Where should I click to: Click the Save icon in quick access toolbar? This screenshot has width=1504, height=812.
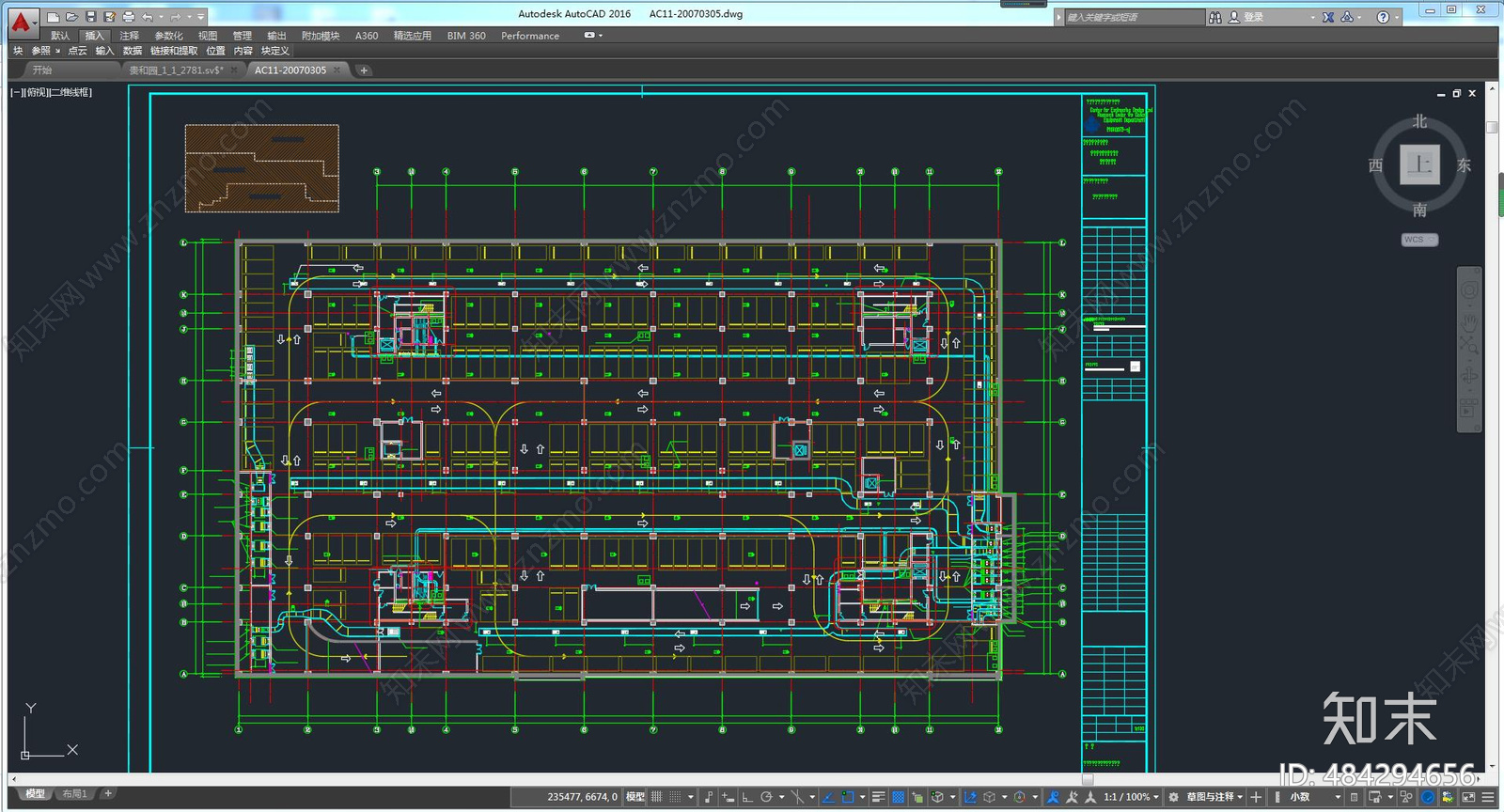click(90, 17)
